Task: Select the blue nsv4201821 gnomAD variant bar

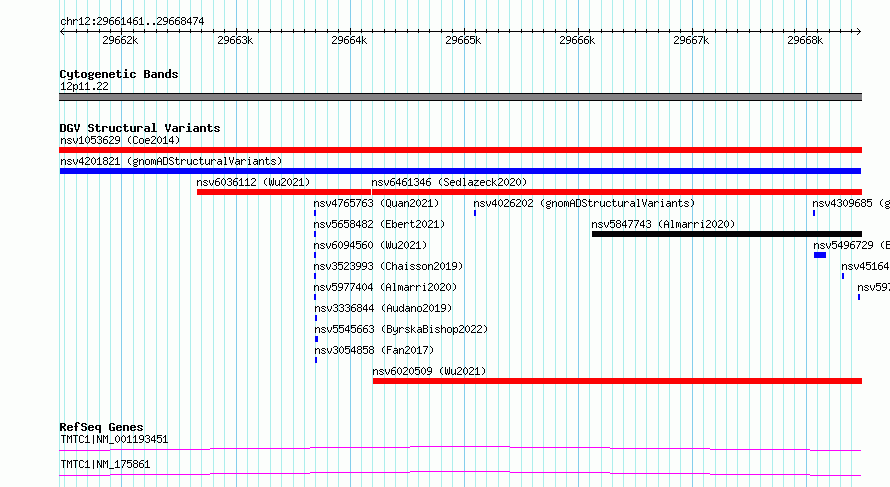Action: click(x=460, y=171)
